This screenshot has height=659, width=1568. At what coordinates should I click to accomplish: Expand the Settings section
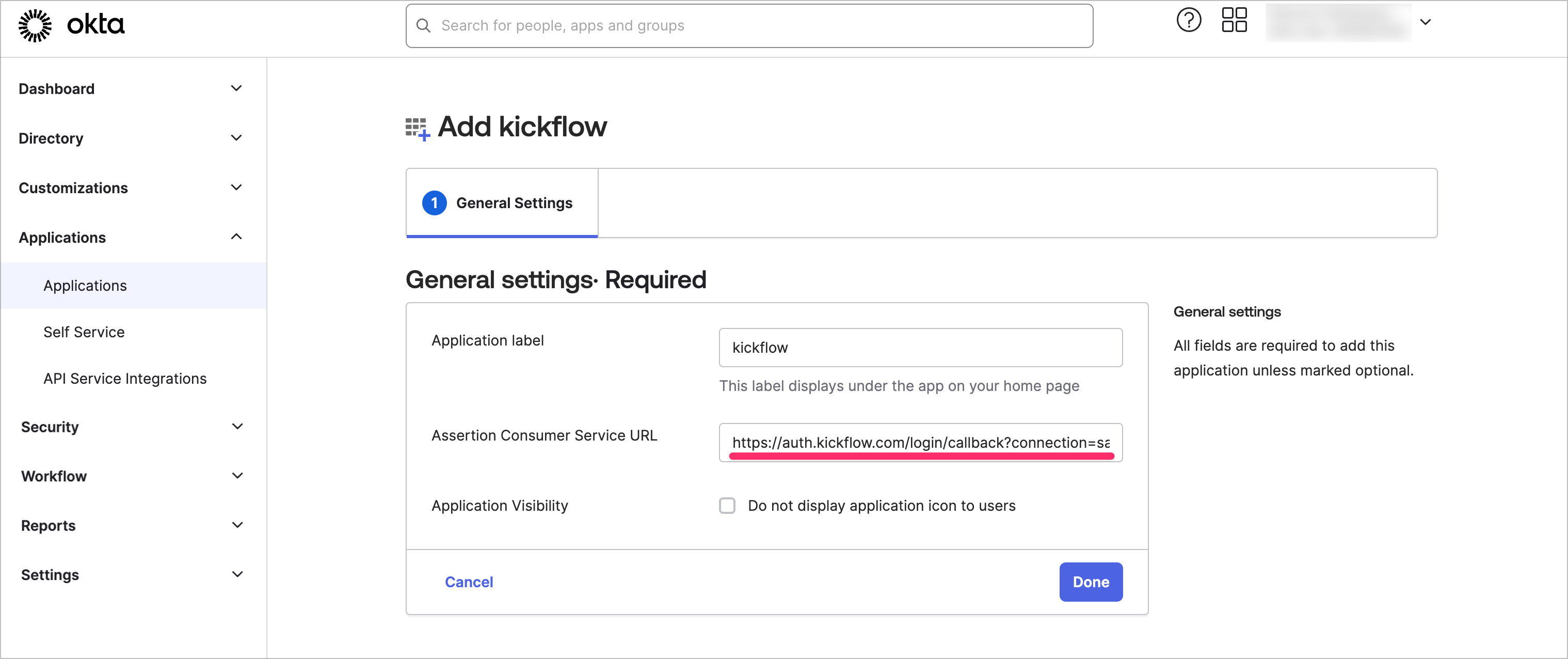click(132, 574)
